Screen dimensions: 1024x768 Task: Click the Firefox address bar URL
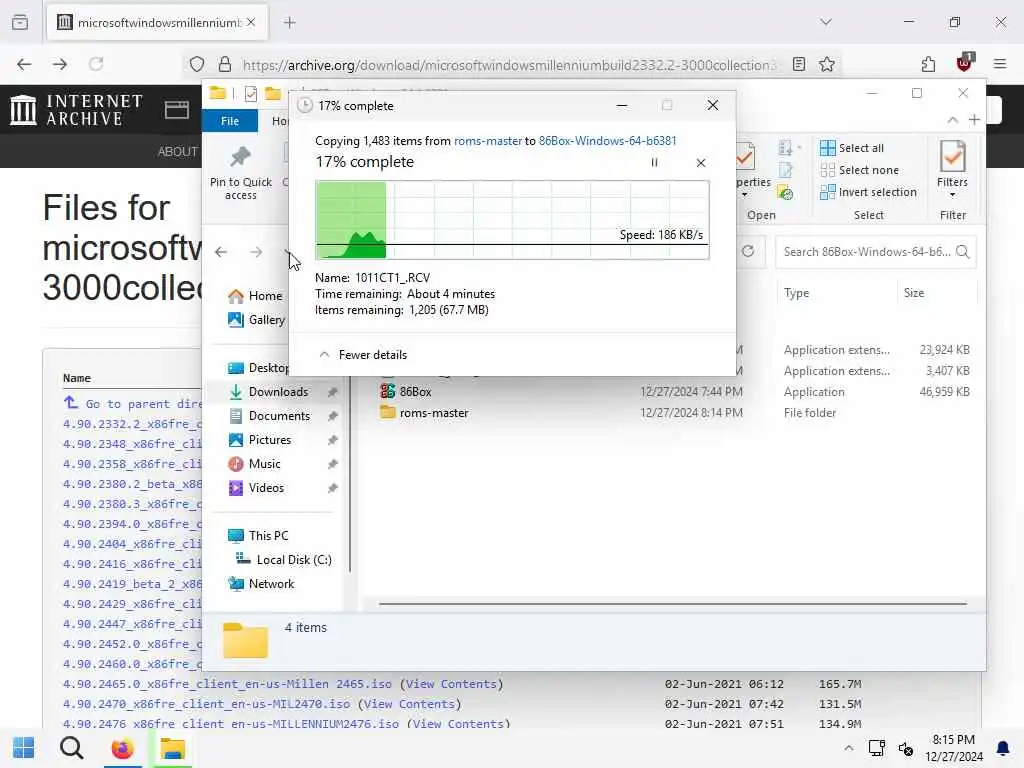coord(509,65)
